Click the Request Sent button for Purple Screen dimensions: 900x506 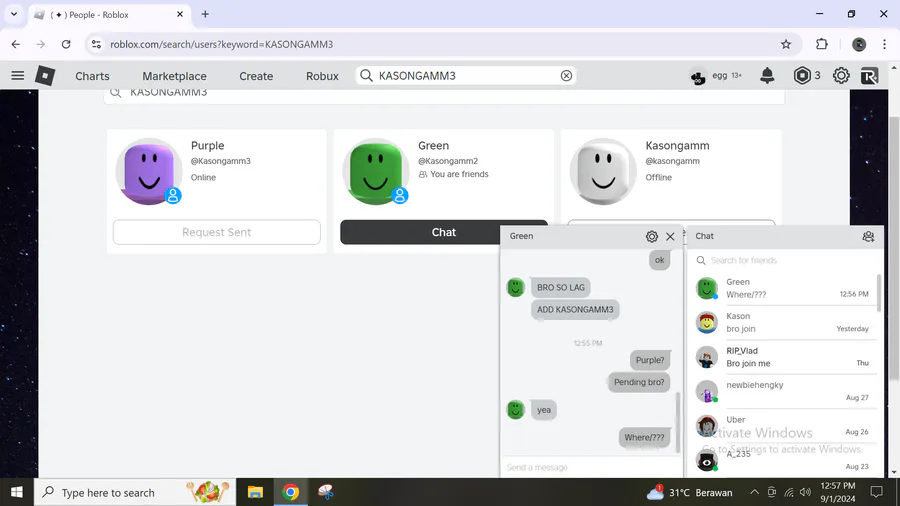[216, 232]
